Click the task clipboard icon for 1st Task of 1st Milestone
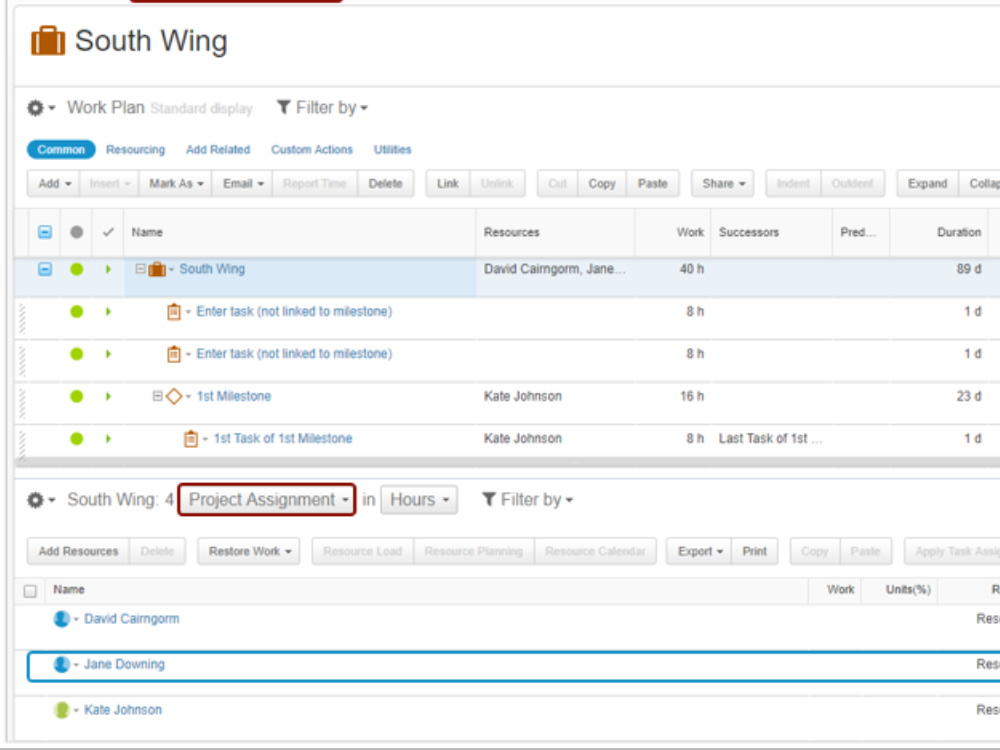 coord(191,439)
